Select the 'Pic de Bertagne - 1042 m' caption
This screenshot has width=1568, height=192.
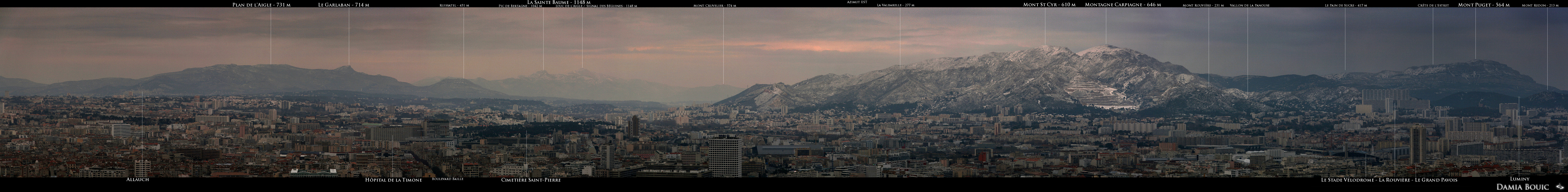click(520, 6)
